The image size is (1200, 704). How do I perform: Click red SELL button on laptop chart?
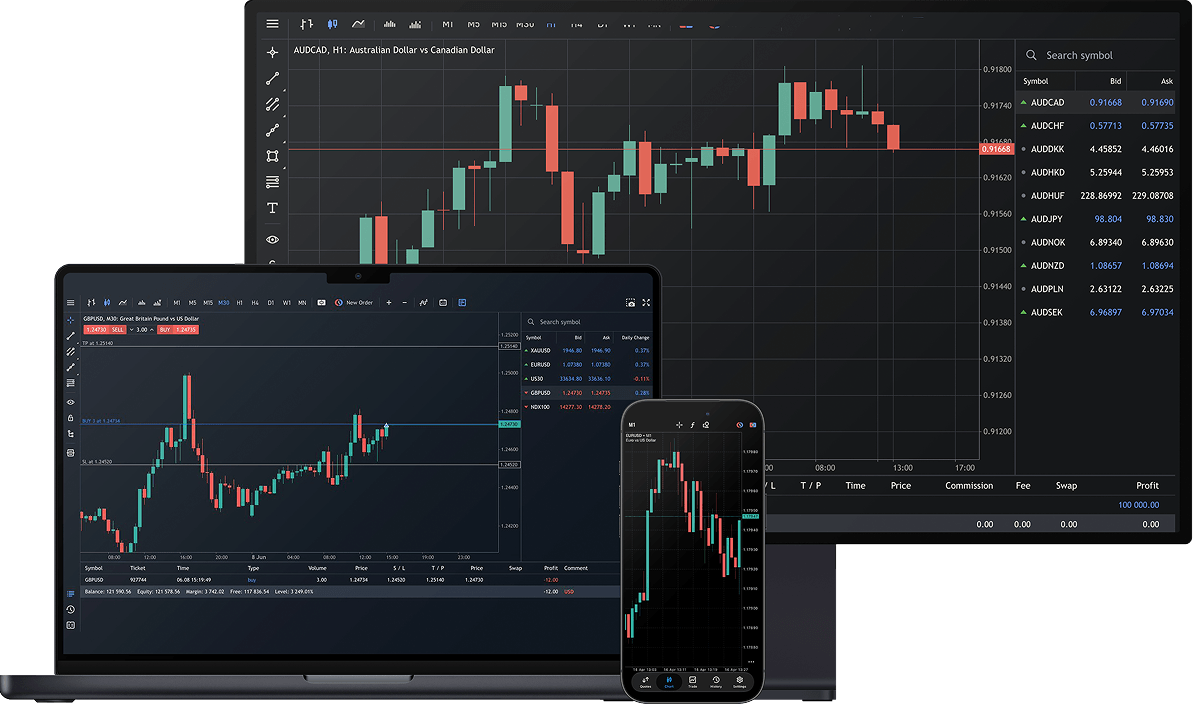pyautogui.click(x=104, y=329)
